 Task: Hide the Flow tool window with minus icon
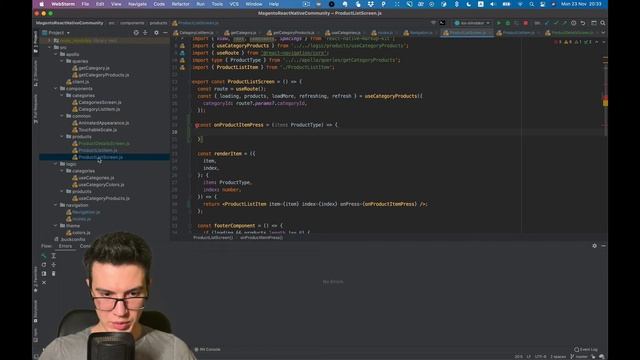[603, 246]
